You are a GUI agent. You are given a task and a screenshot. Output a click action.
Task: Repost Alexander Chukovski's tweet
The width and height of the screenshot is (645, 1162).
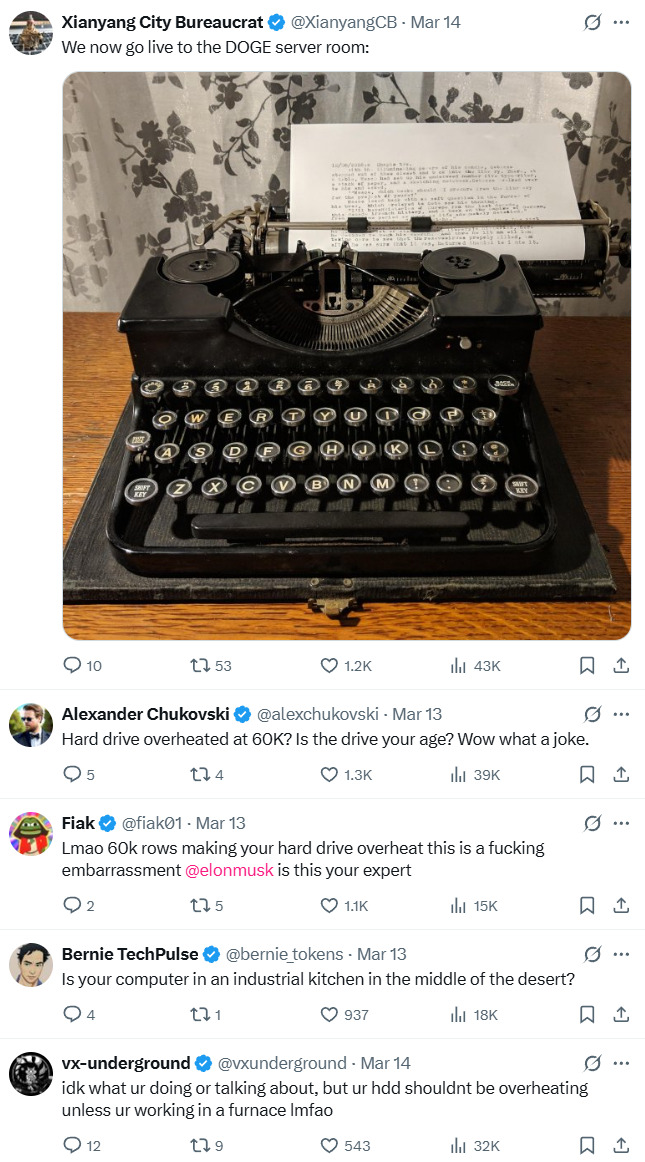pos(198,774)
